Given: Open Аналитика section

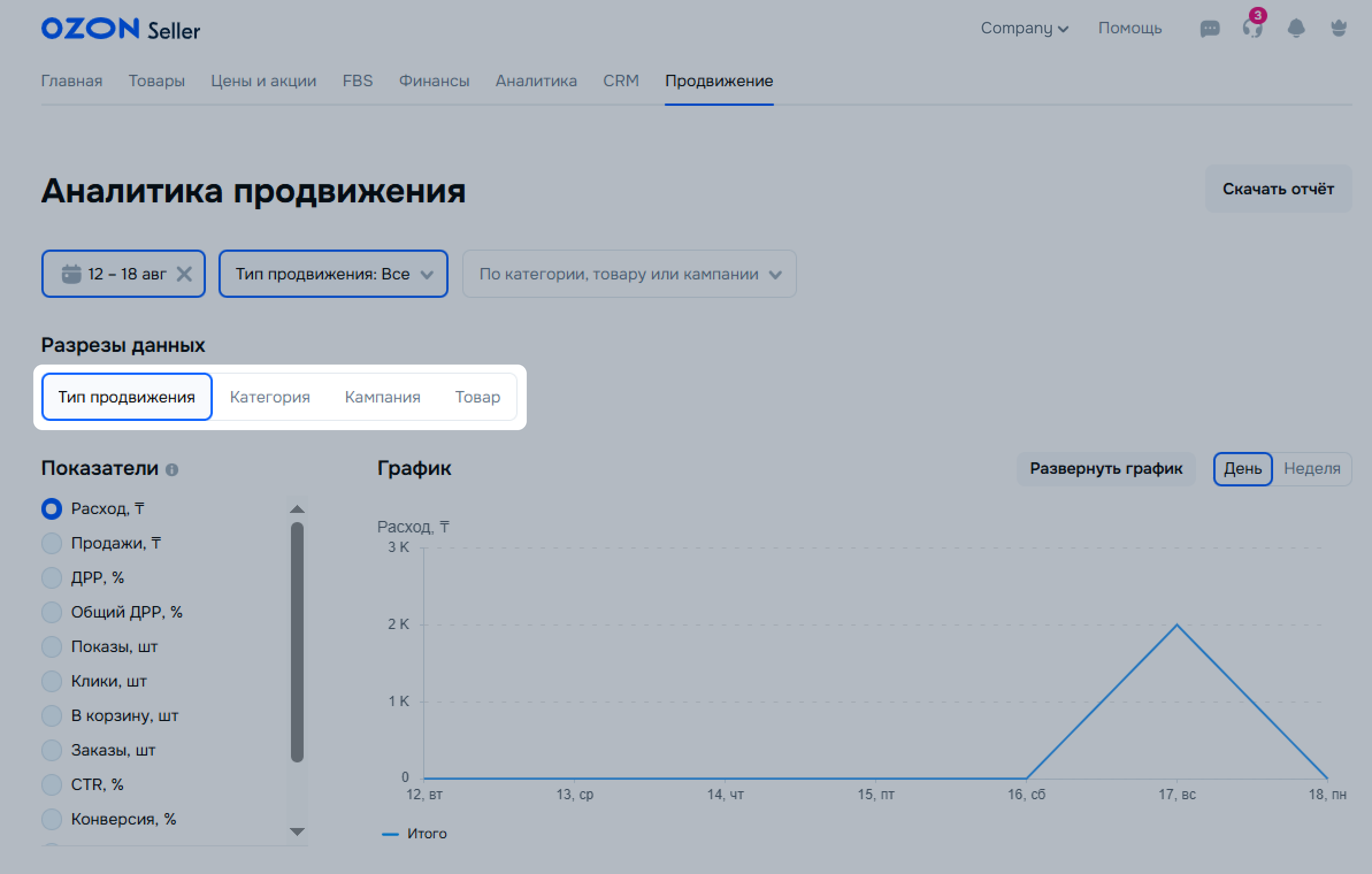Looking at the screenshot, I should pyautogui.click(x=536, y=81).
